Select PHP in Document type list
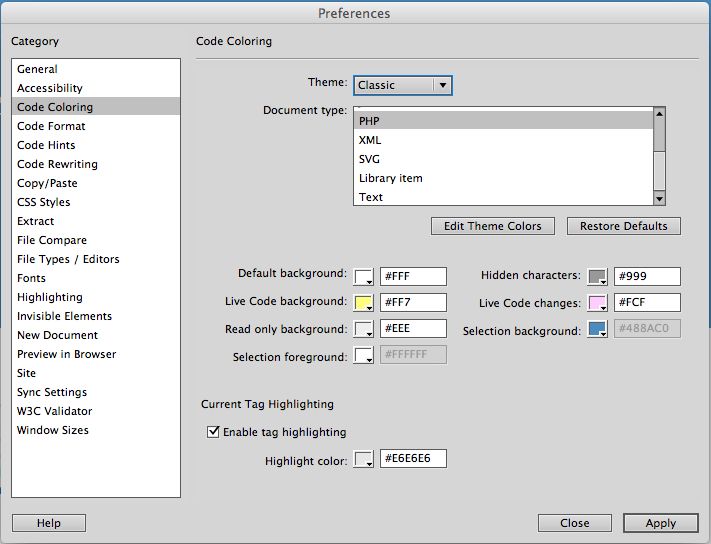This screenshot has width=711, height=544. point(503,121)
